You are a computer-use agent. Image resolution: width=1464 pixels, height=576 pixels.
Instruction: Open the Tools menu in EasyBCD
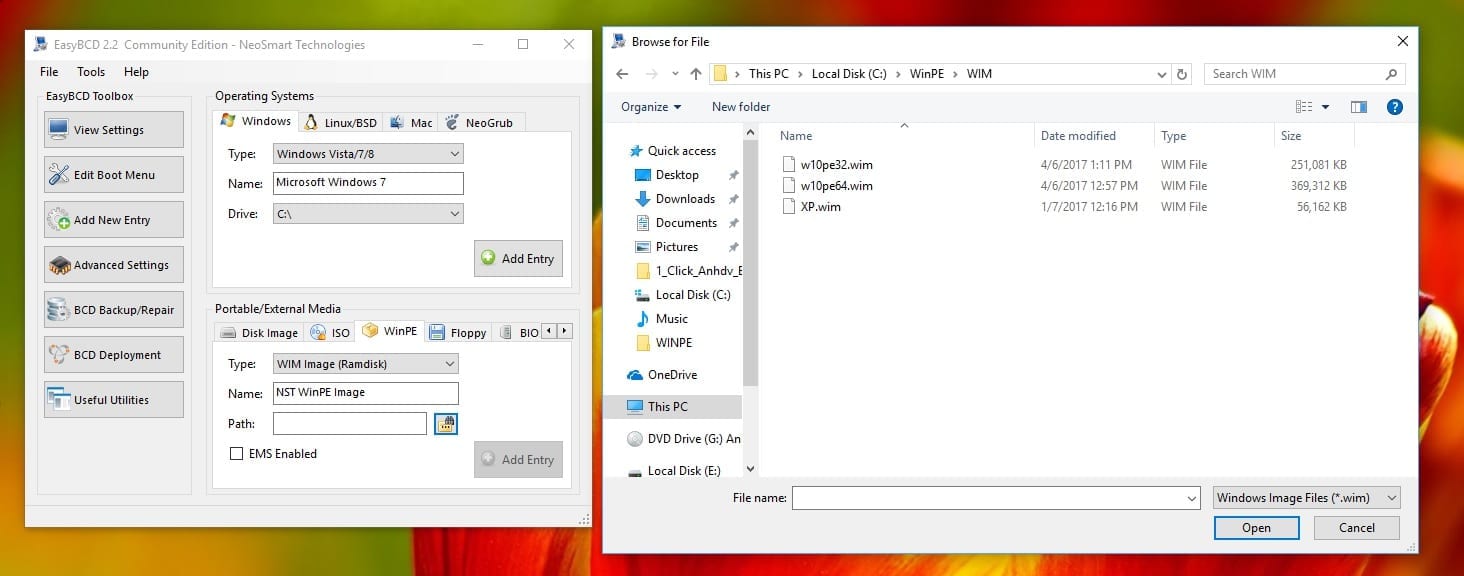point(91,72)
